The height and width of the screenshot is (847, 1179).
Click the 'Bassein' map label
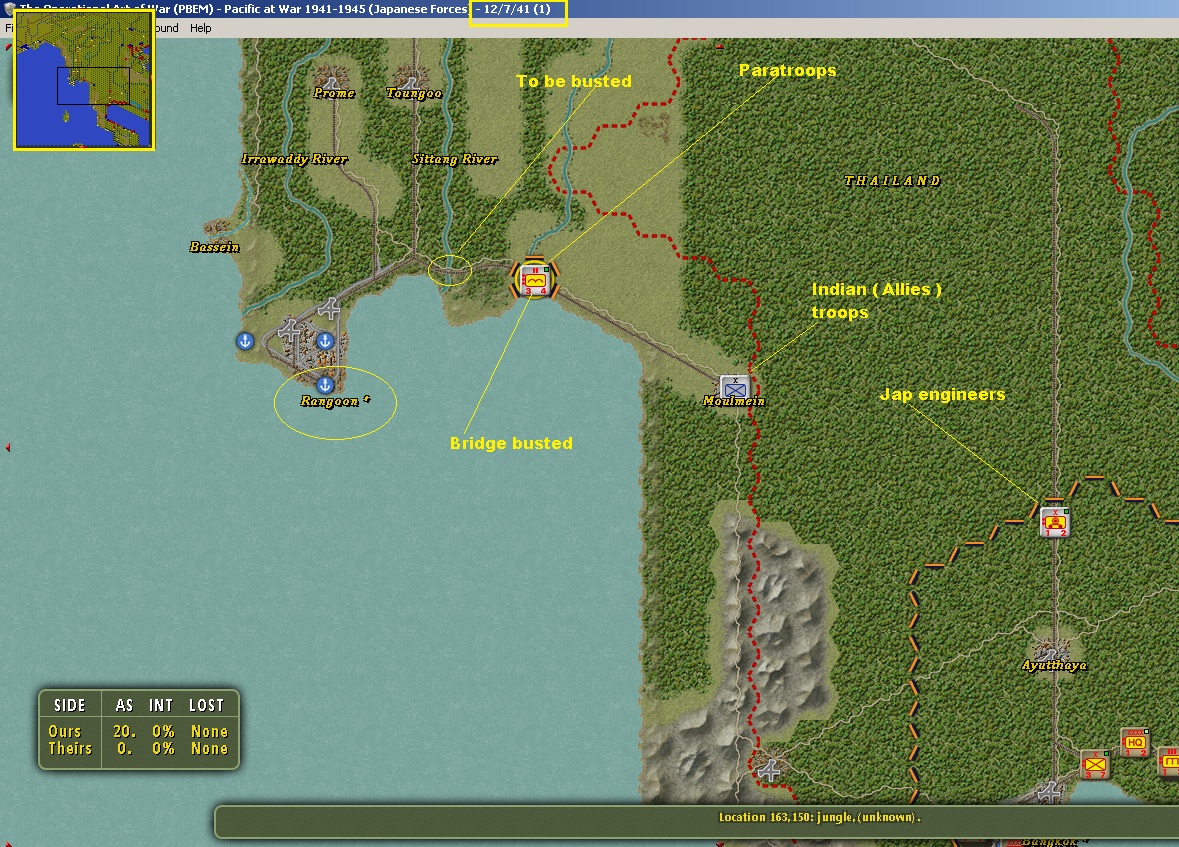214,247
